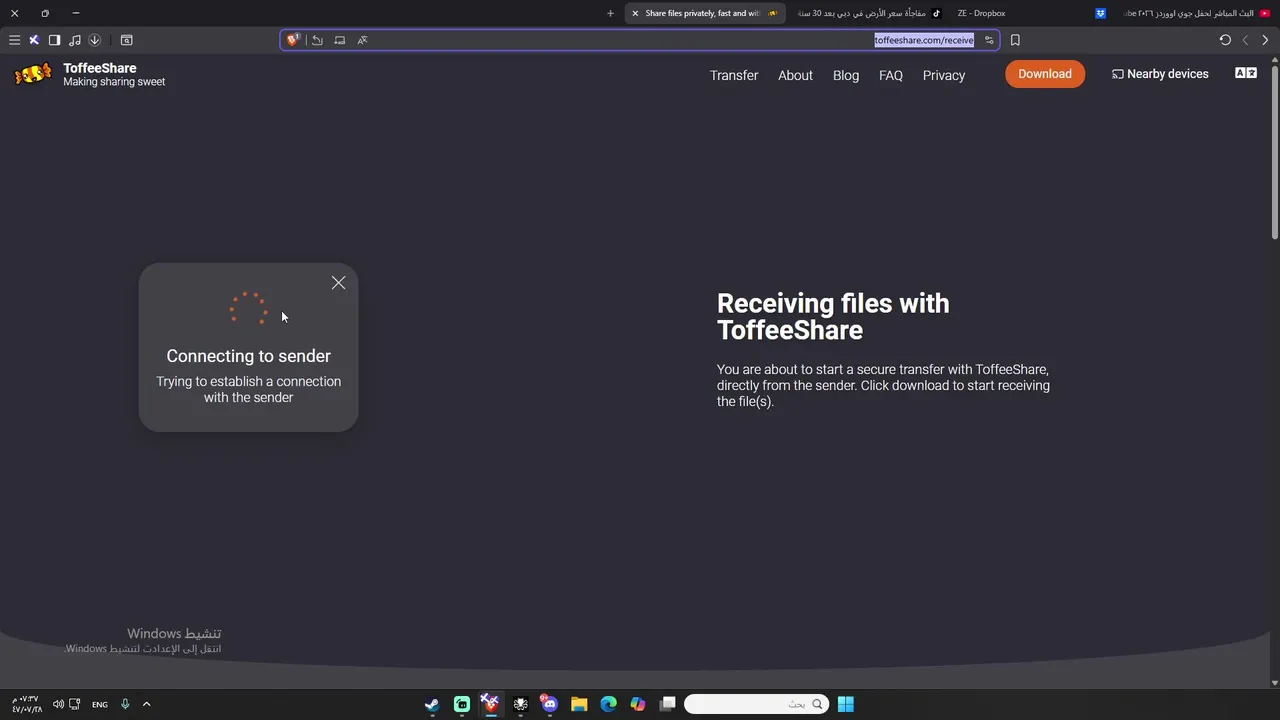The image size is (1280, 720).
Task: Open the Privacy page
Action: [x=944, y=75]
